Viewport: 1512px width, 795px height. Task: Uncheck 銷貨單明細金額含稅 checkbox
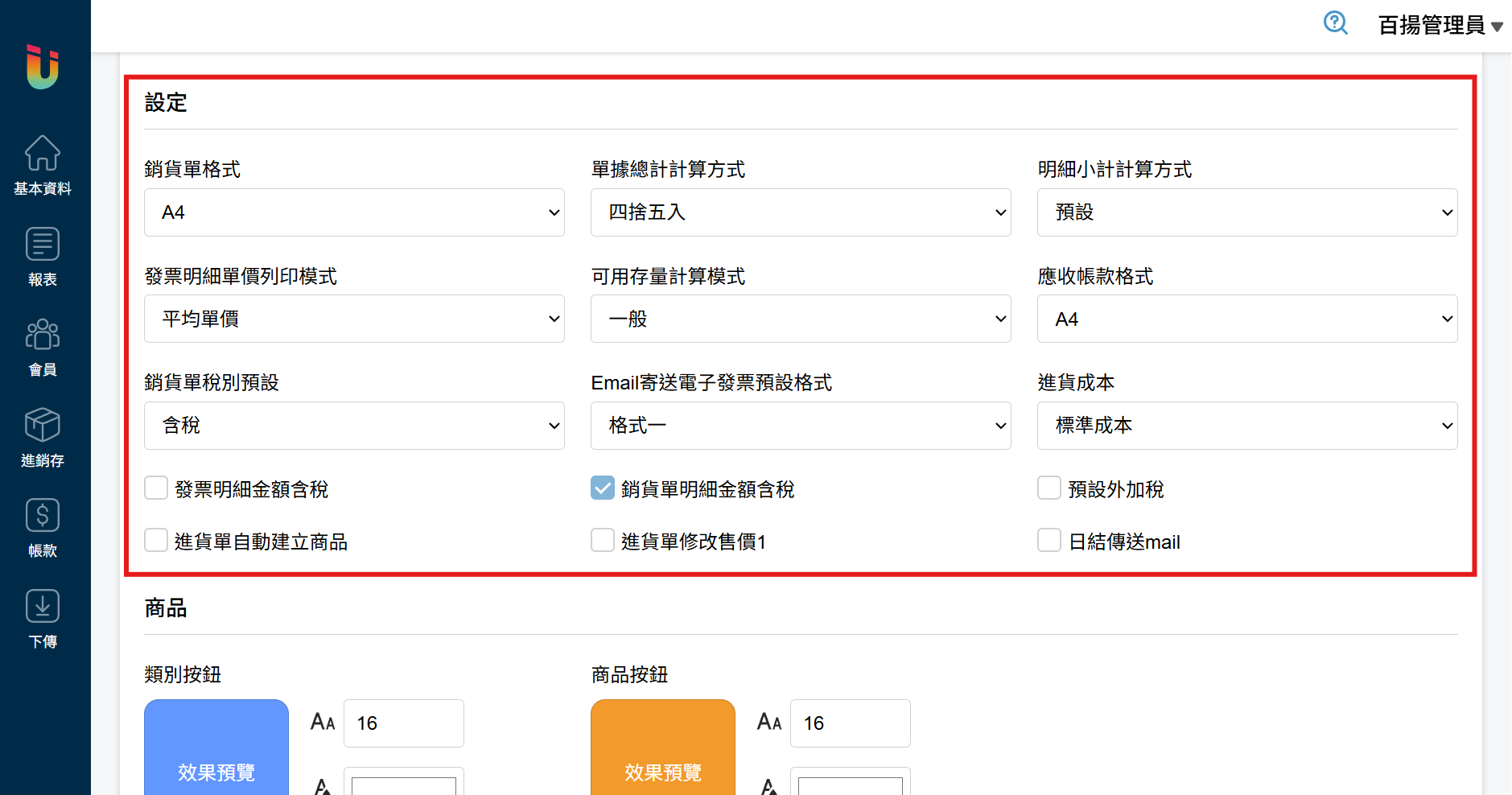603,488
